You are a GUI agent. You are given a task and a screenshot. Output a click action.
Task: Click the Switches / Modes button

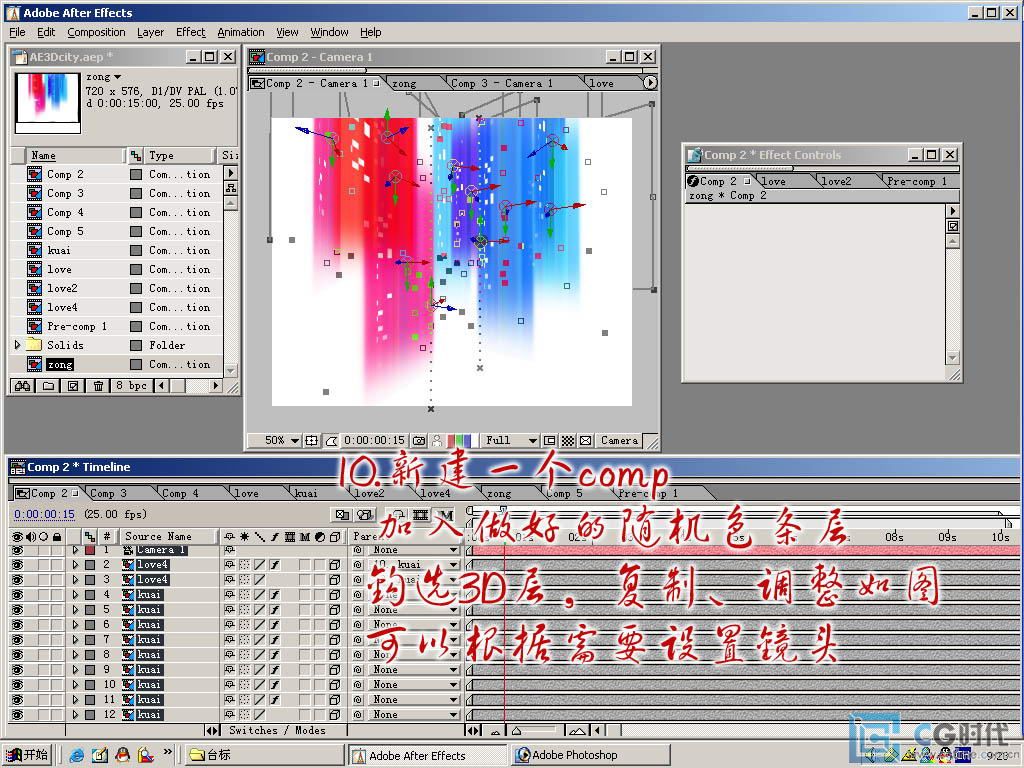[x=277, y=731]
